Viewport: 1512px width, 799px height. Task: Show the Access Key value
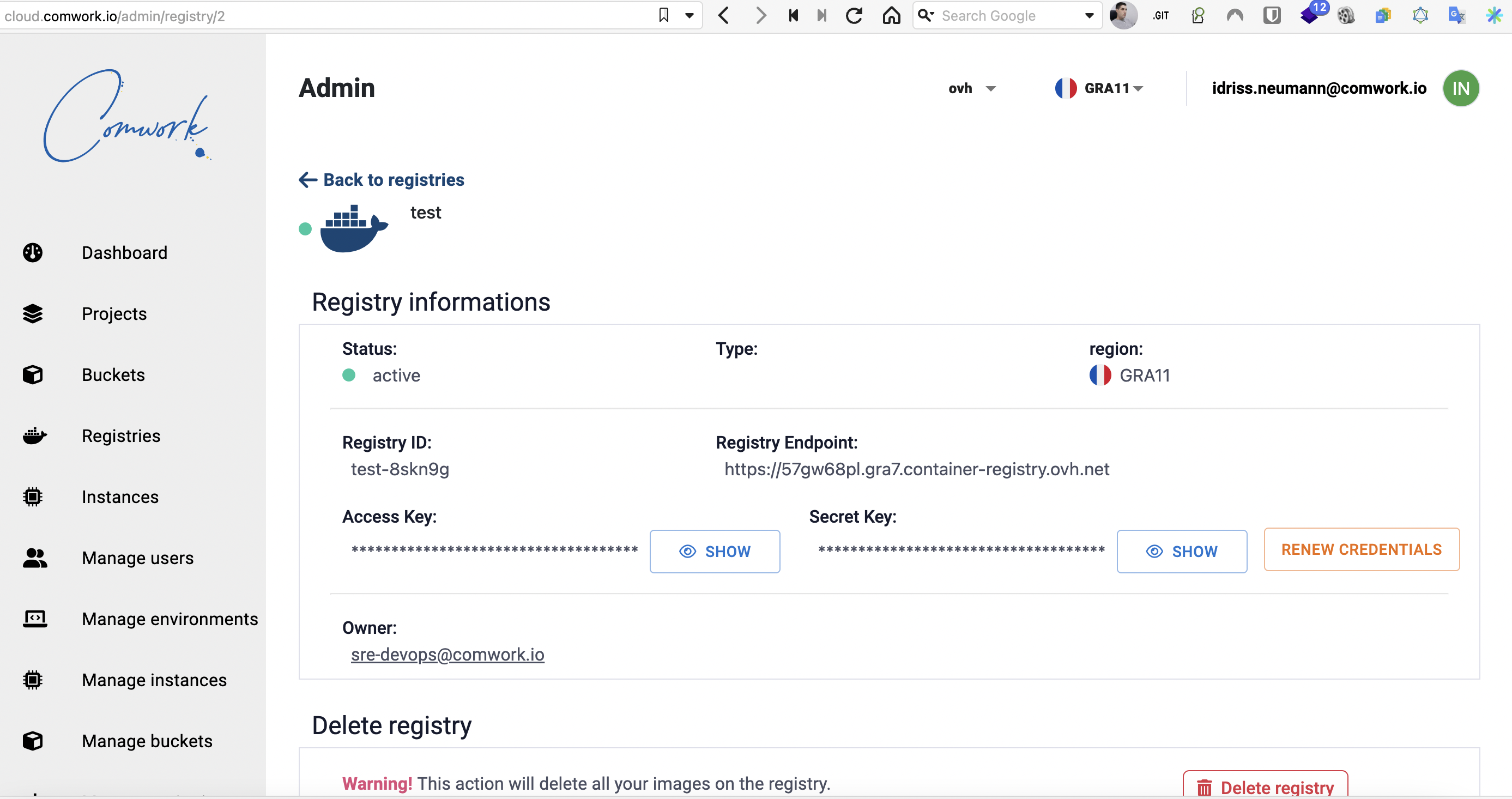[714, 551]
